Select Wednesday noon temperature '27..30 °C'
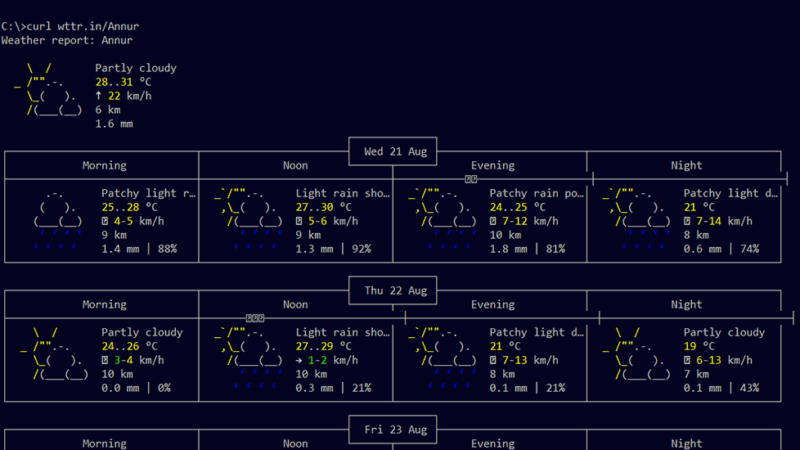Screen dimensions: 800x450 pos(323,207)
